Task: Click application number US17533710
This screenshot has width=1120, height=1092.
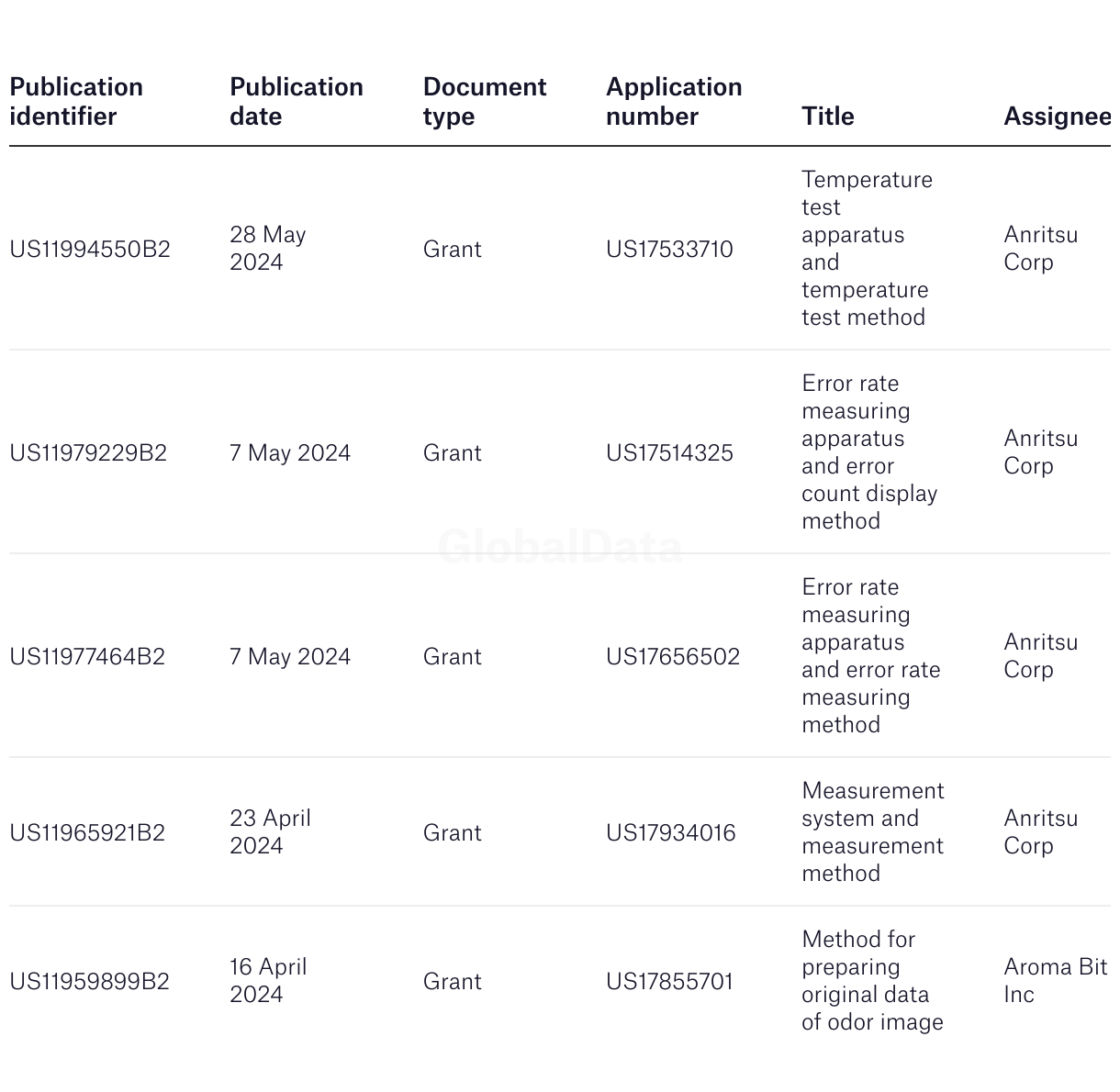Action: (669, 250)
